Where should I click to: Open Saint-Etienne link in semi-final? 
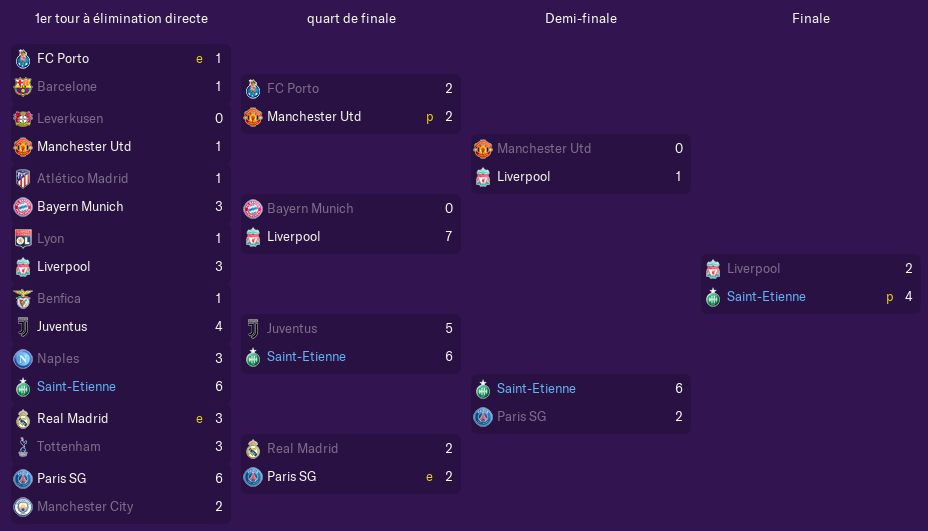click(536, 388)
